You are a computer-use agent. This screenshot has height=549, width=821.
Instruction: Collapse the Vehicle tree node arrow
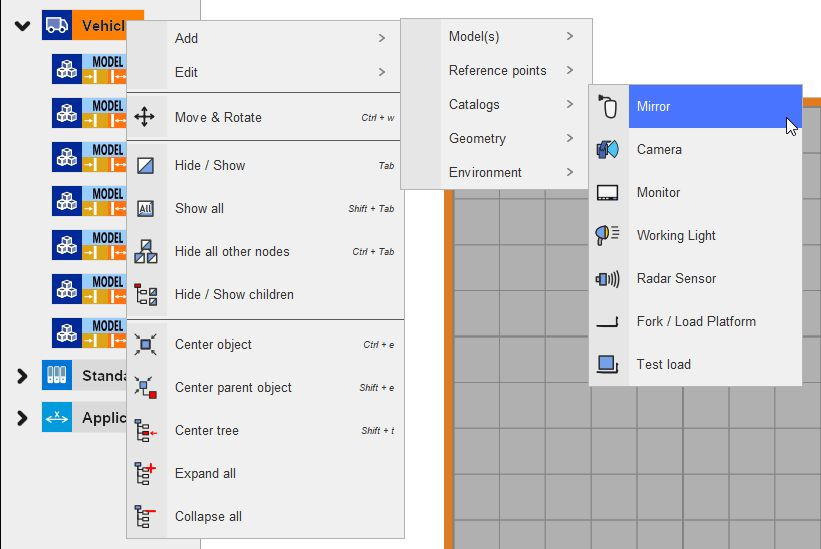22,26
